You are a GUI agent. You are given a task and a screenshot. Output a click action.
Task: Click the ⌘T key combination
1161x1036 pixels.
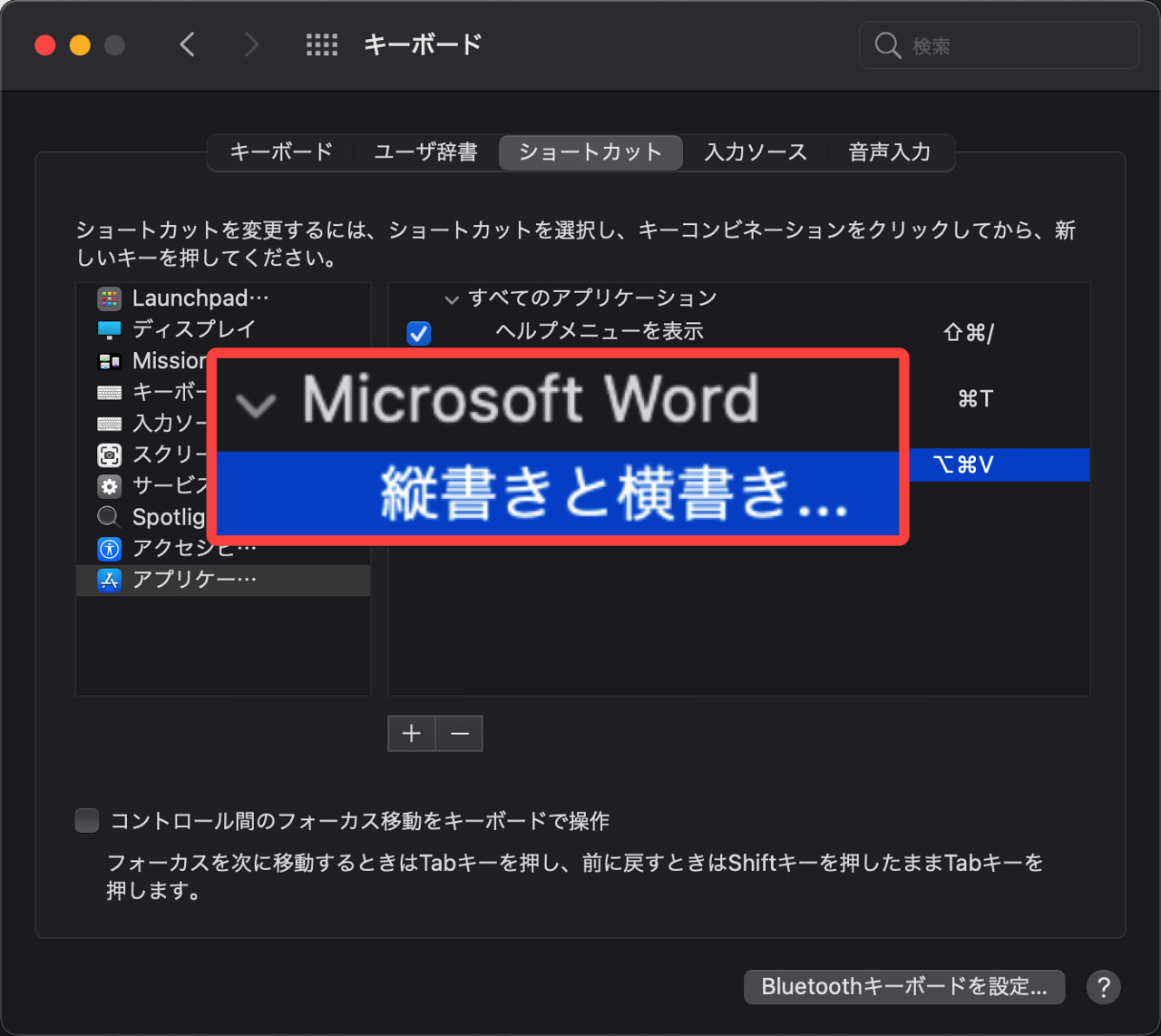click(976, 398)
